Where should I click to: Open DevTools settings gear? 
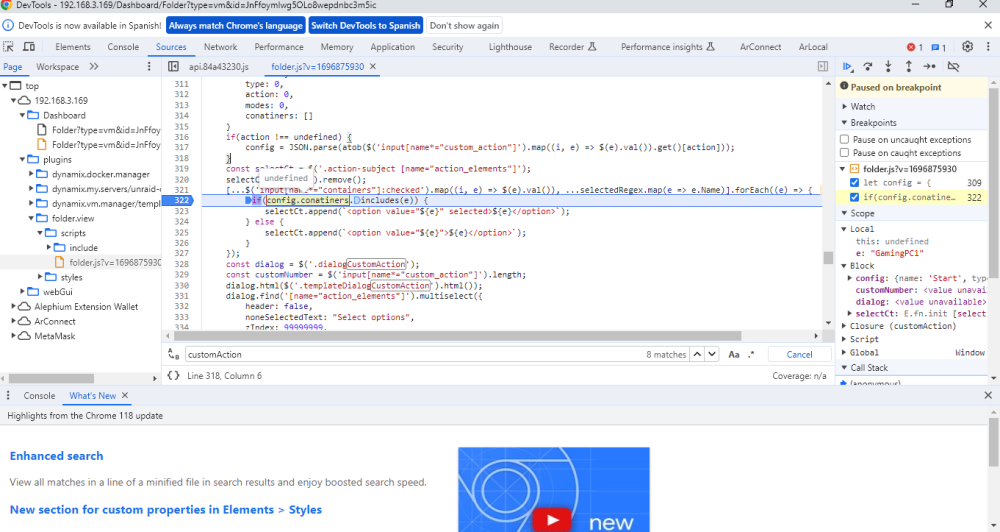967,47
